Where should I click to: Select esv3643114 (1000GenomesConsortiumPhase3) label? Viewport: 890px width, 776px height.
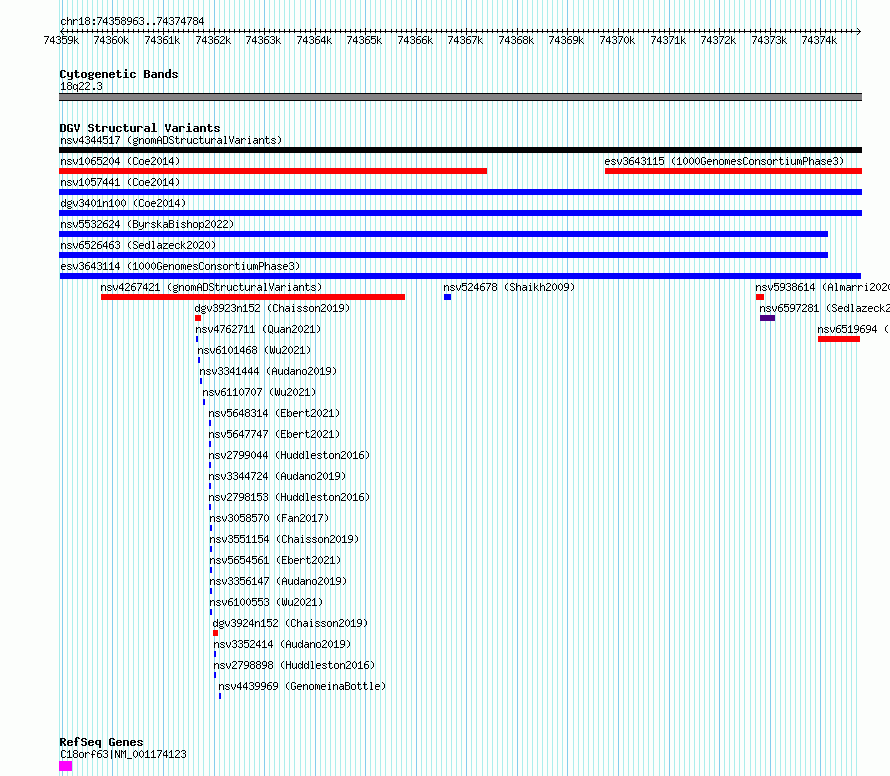pyautogui.click(x=180, y=266)
